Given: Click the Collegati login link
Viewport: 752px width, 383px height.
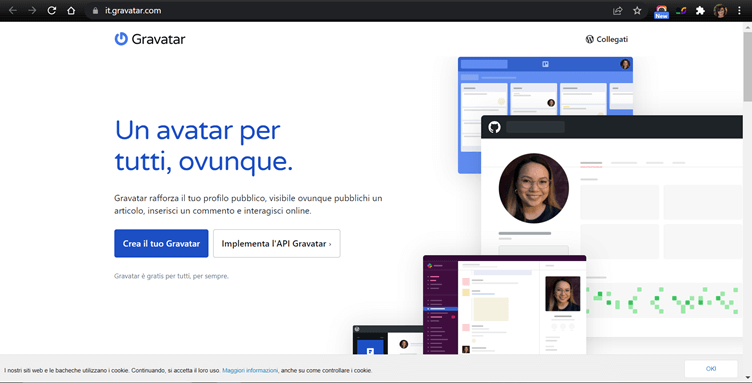Looking at the screenshot, I should (612, 39).
